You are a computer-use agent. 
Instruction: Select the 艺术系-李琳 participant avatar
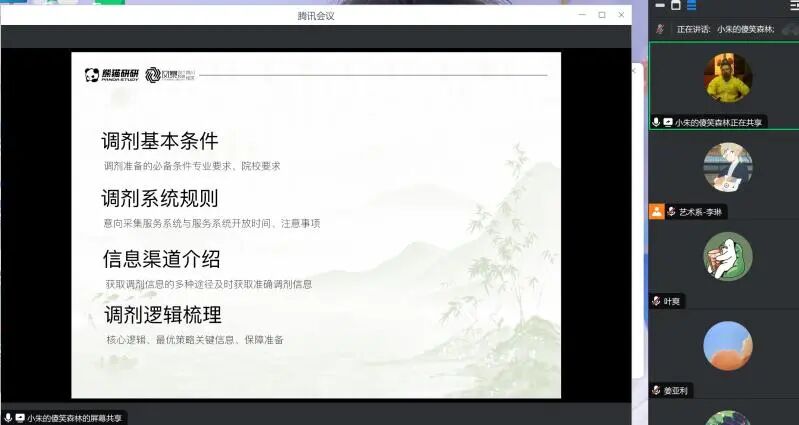point(727,167)
